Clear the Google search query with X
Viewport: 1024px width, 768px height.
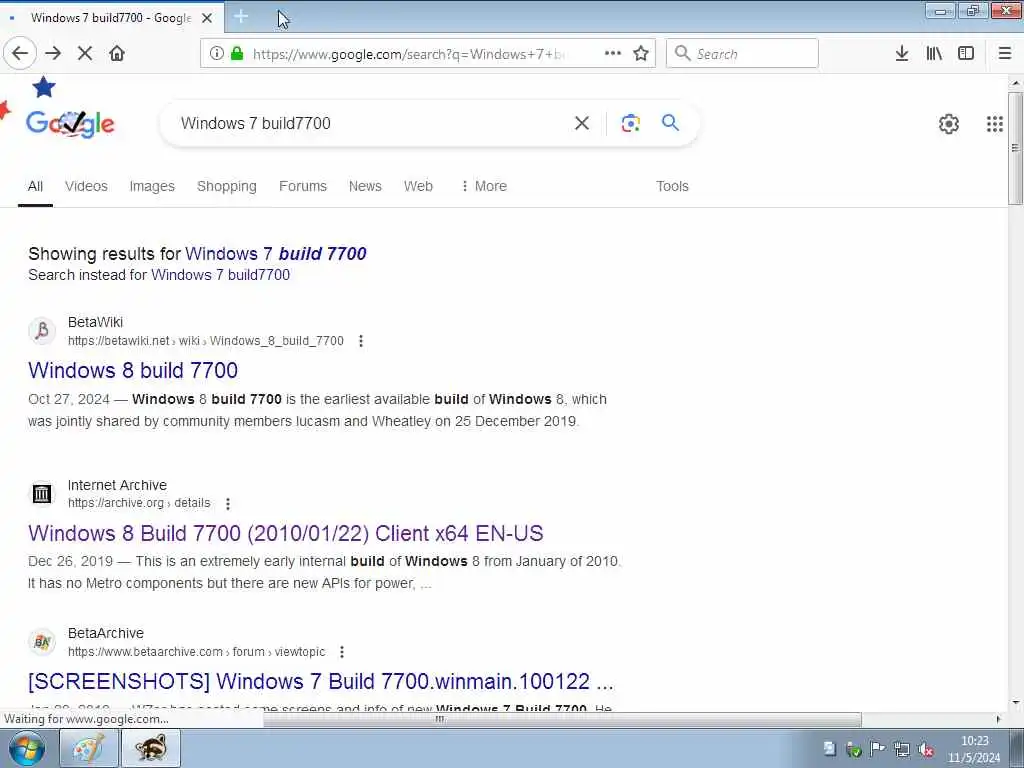coord(582,123)
